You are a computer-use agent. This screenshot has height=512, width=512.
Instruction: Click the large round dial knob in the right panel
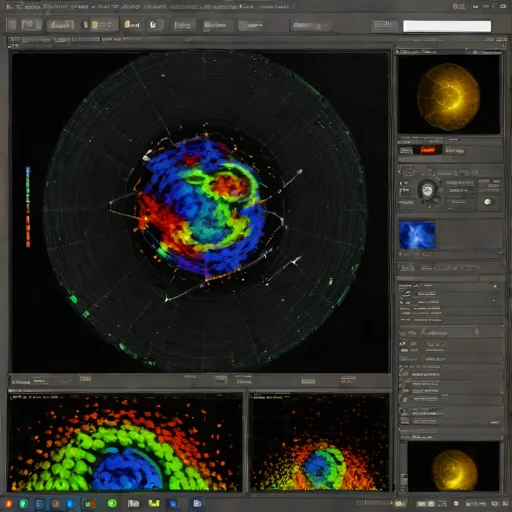click(427, 190)
